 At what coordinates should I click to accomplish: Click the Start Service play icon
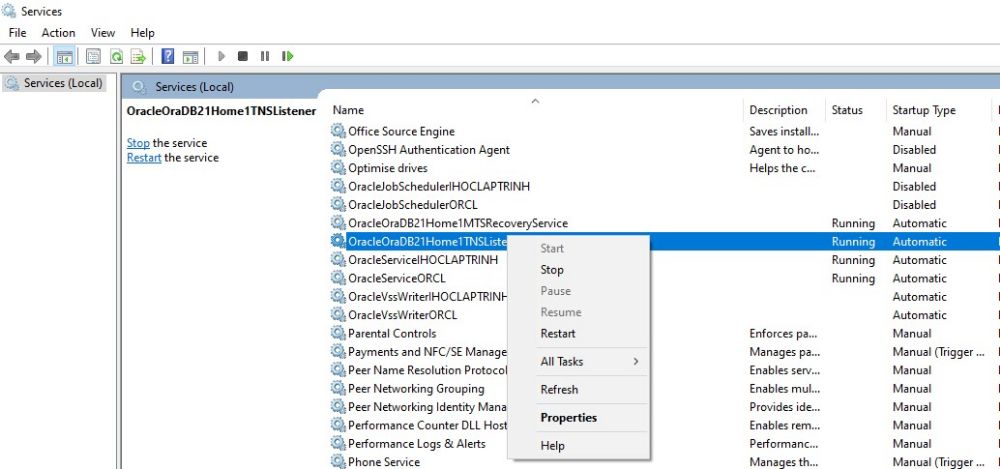(x=221, y=56)
